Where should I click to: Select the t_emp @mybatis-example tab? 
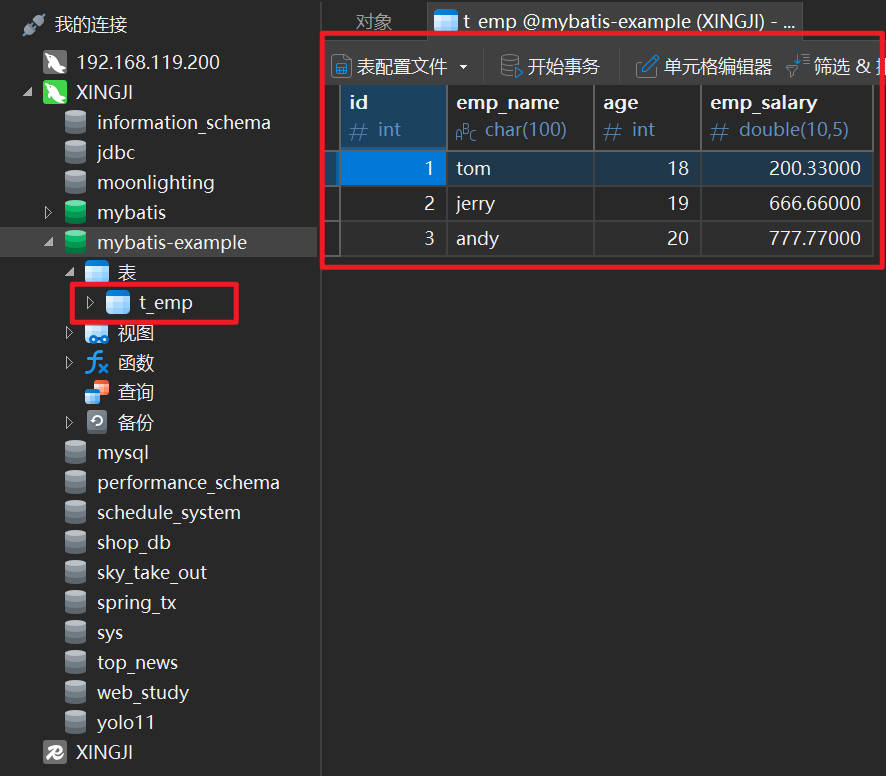tap(615, 22)
